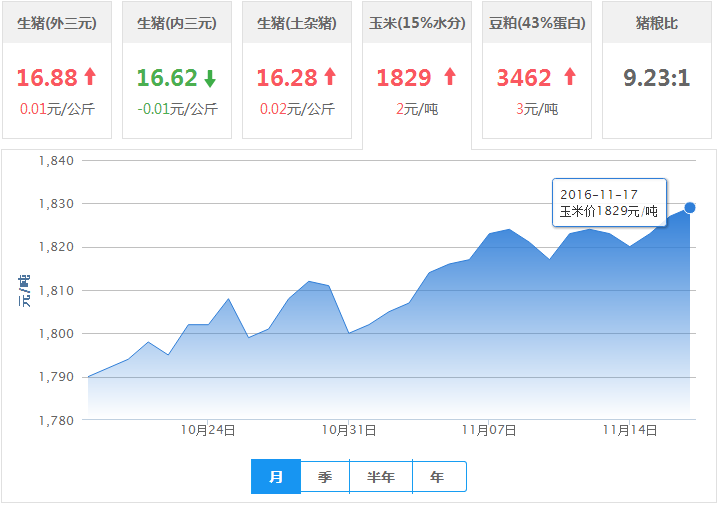Click the 1,800 y-axis label
The height and width of the screenshot is (510, 722).
click(x=56, y=333)
